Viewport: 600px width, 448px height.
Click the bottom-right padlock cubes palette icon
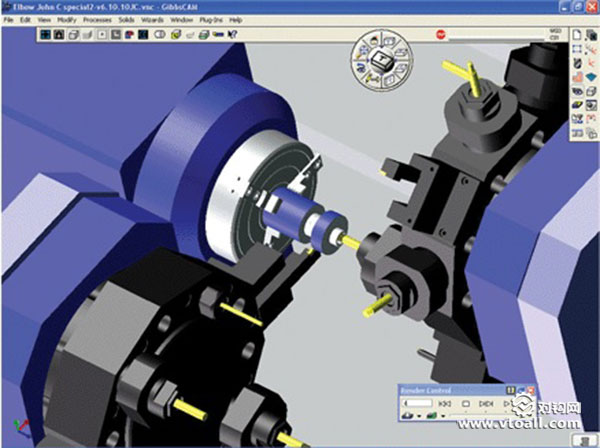coord(591,134)
